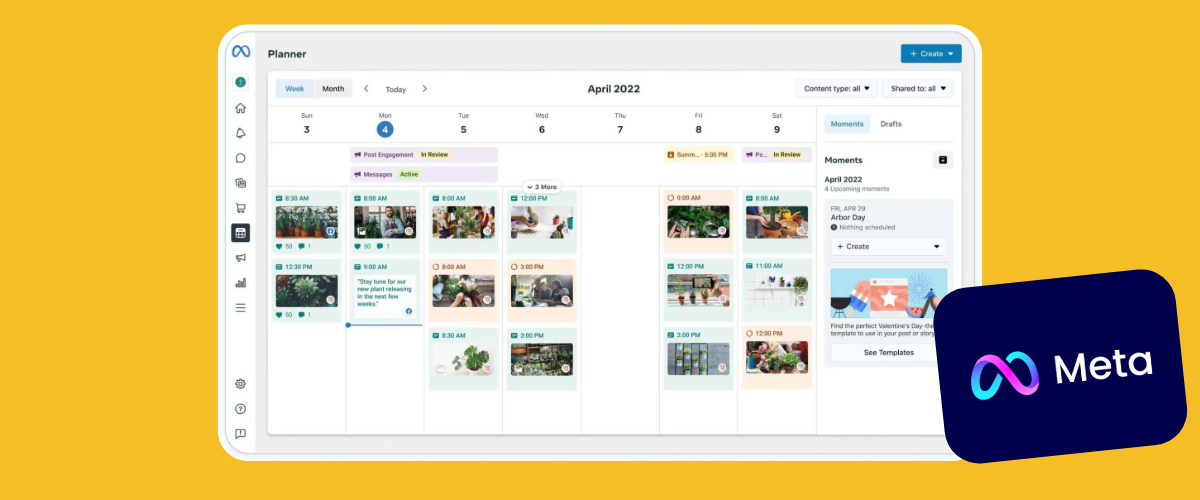Image resolution: width=1200 pixels, height=500 pixels.
Task: Open feedback icon at sidebar bottom
Action: click(x=240, y=434)
